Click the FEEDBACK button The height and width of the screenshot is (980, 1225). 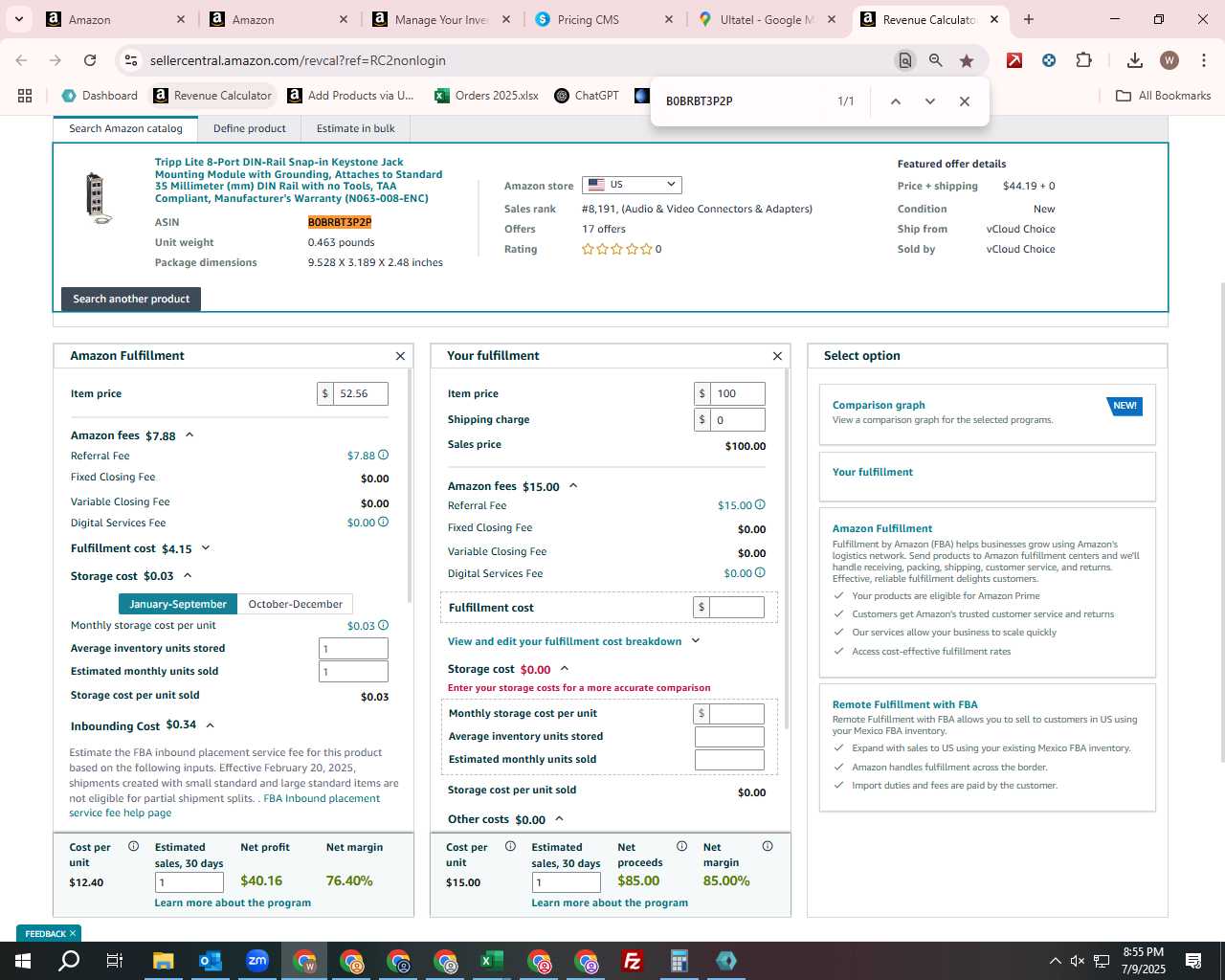pos(50,933)
